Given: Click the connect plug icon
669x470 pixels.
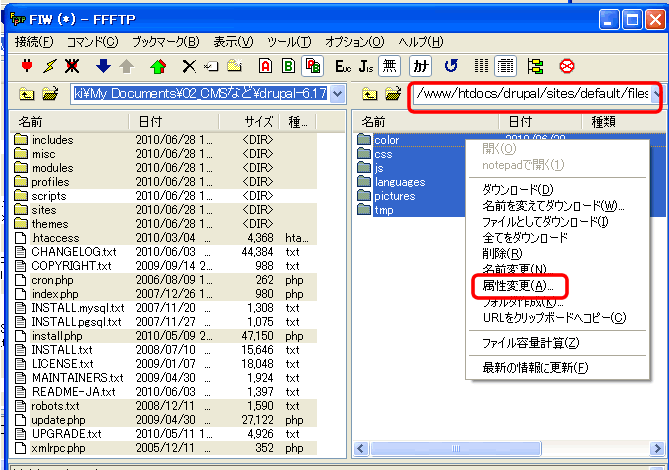Looking at the screenshot, I should 27,67.
